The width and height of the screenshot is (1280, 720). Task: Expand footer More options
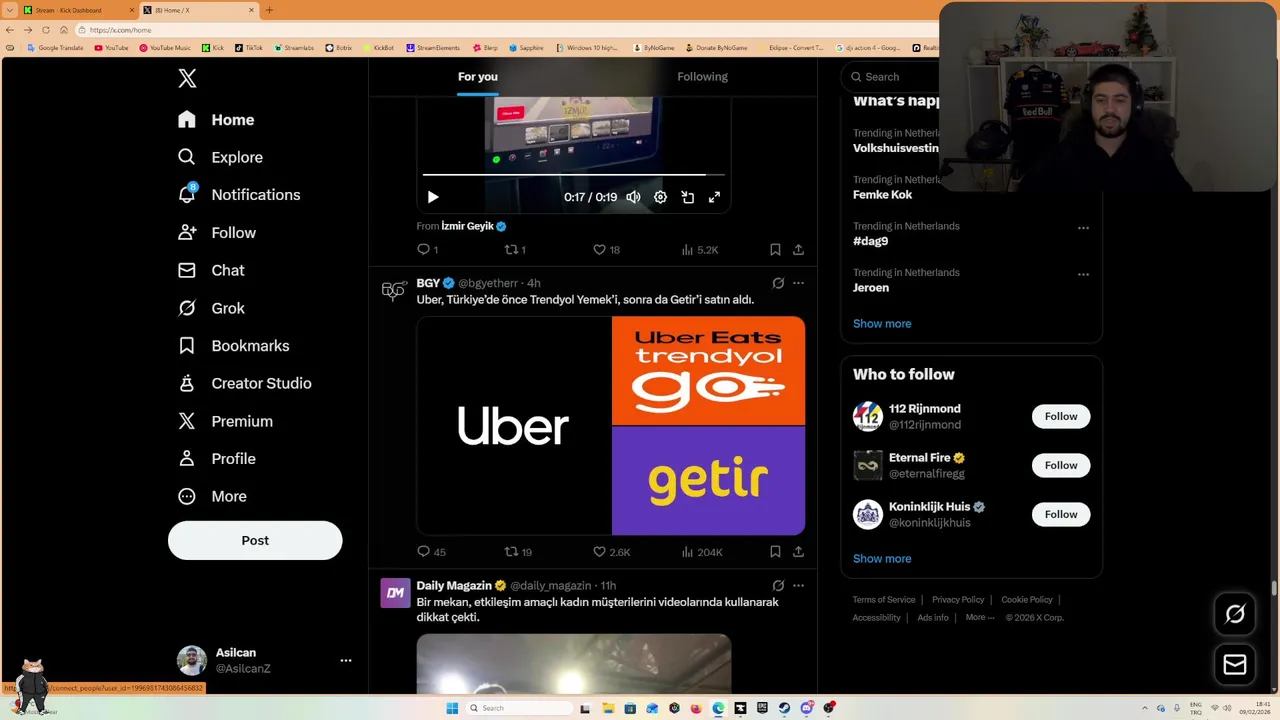980,618
